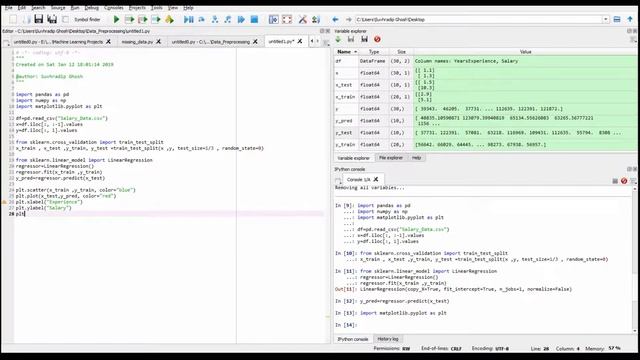Open the Projects menu
Image resolution: width=640 pixels, height=360 pixels.
(137, 8)
